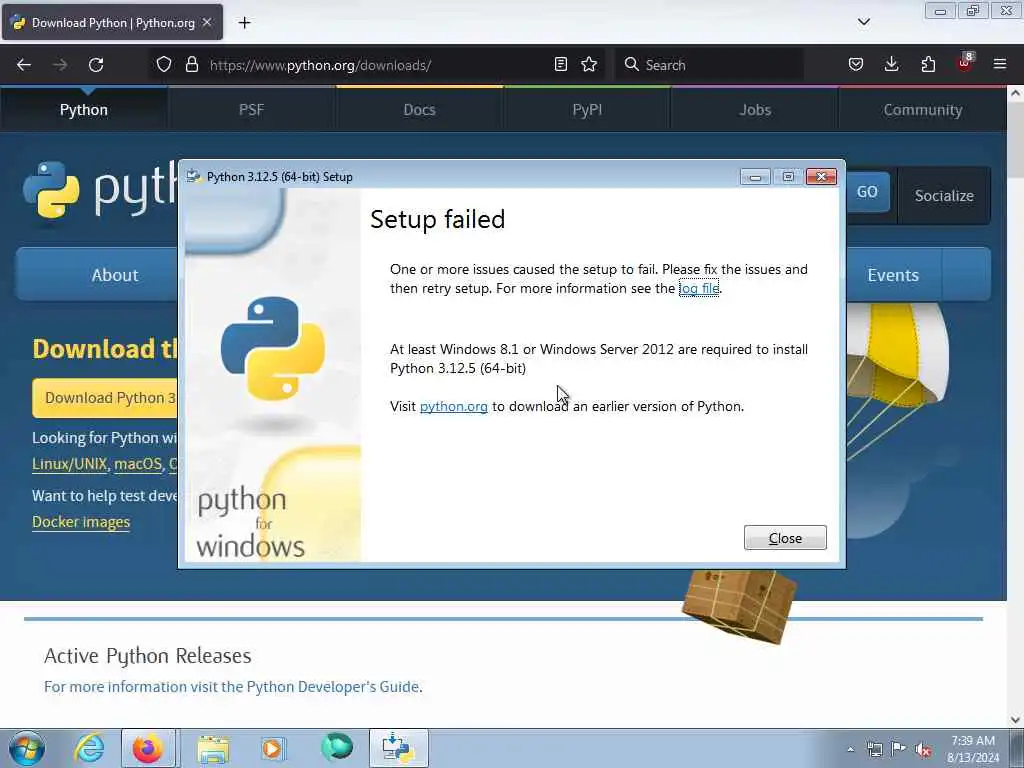
Task: Open the Docs top navigation tab
Action: [x=419, y=110]
